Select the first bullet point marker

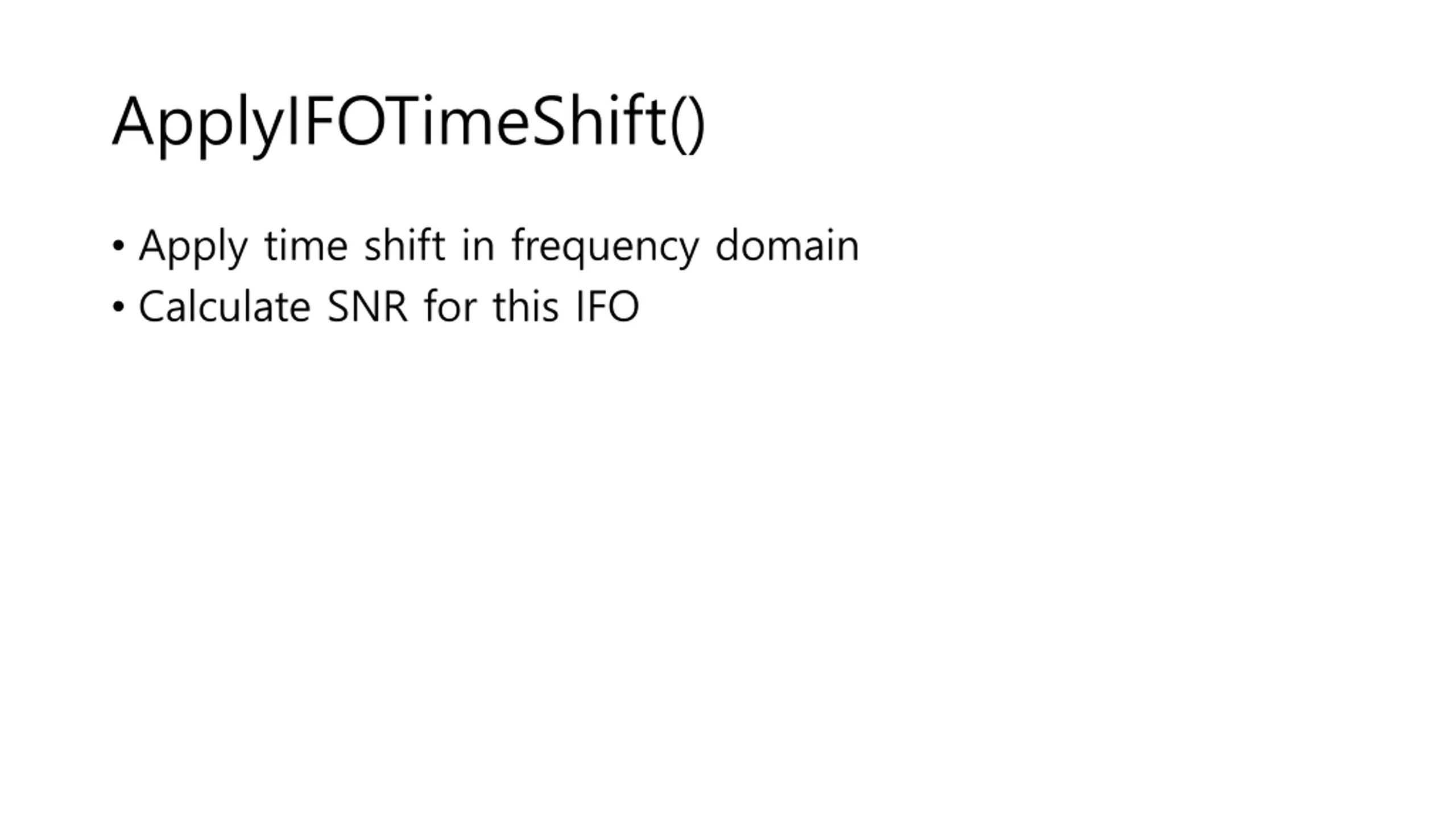pyautogui.click(x=118, y=246)
